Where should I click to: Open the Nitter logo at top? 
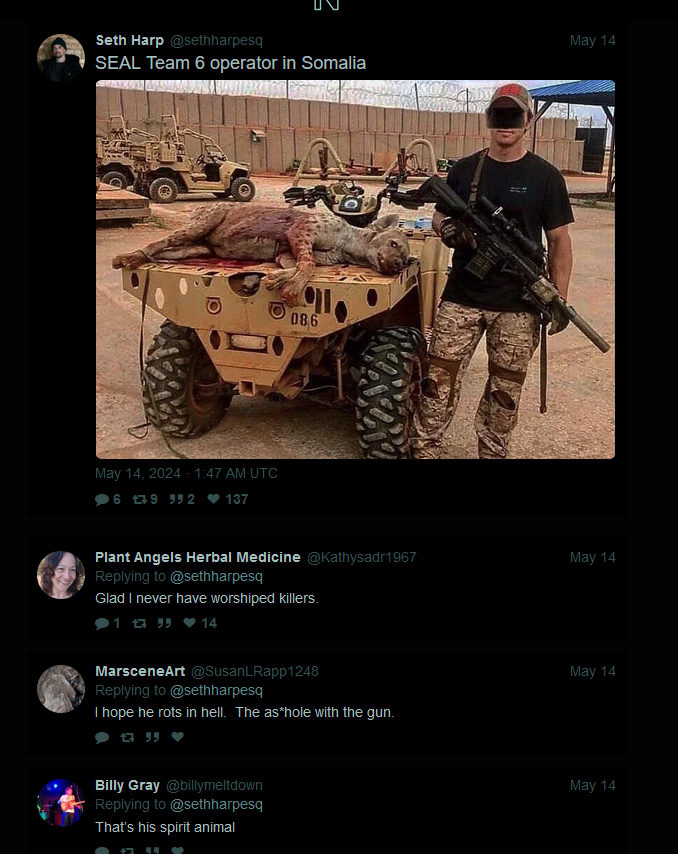[327, 4]
